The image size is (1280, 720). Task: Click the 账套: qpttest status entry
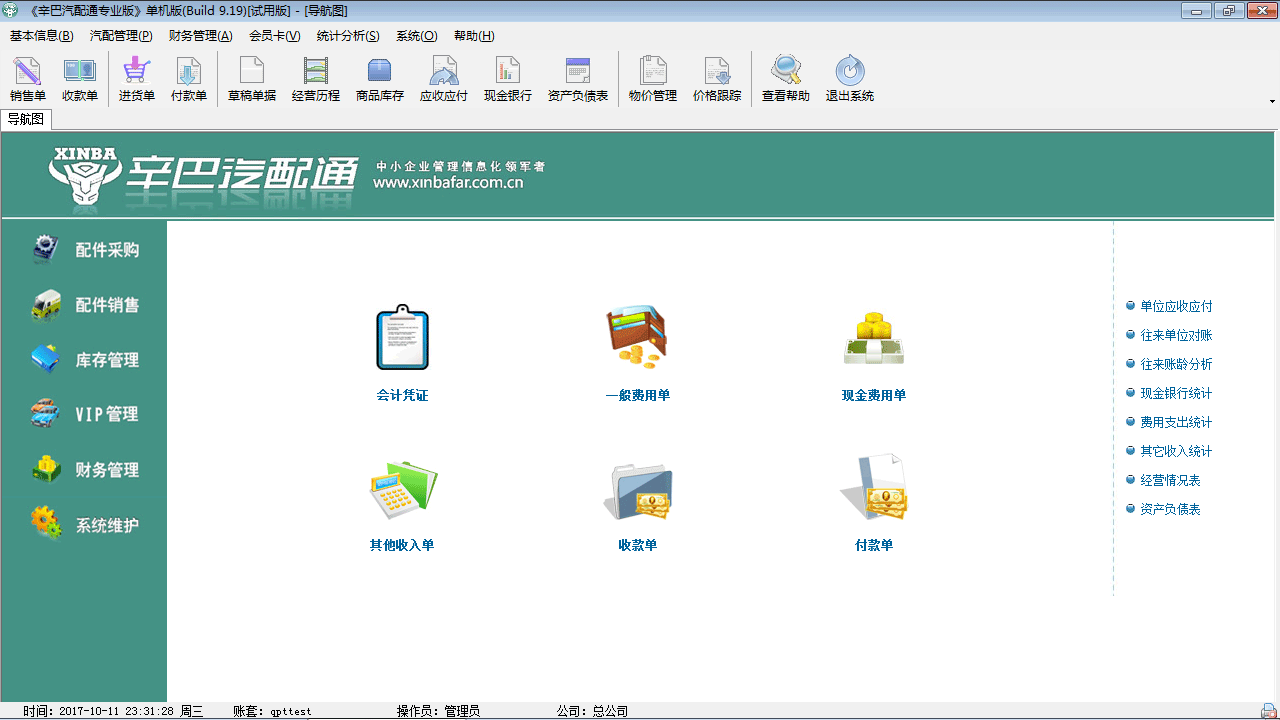click(272, 711)
